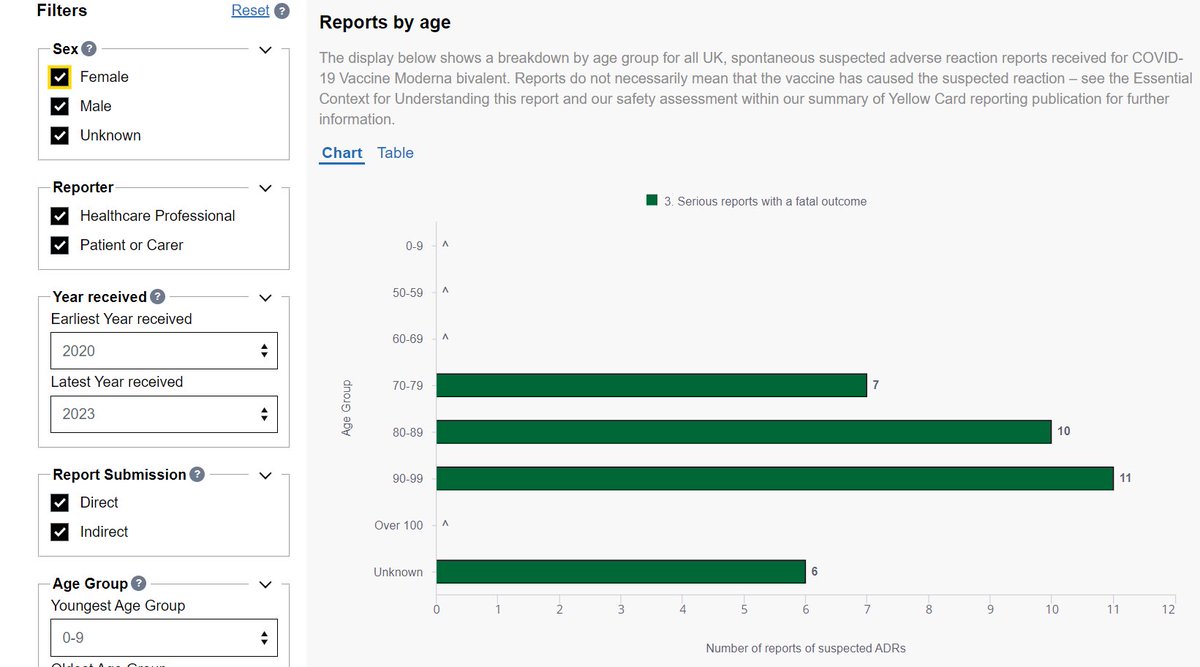Click Report Submission help icon

pyautogui.click(x=197, y=474)
